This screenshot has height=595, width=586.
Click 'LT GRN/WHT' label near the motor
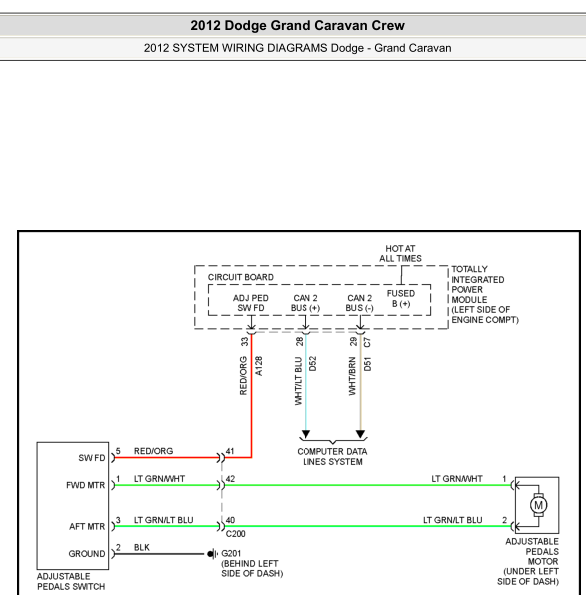click(x=457, y=479)
